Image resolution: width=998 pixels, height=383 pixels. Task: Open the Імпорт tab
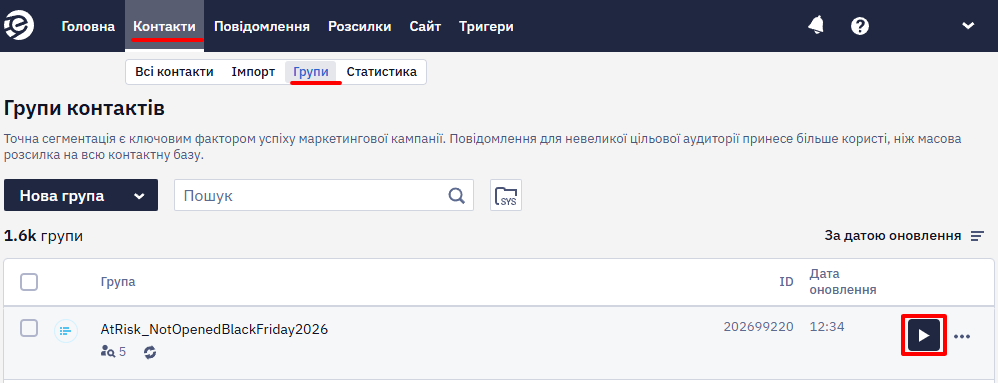(x=253, y=72)
